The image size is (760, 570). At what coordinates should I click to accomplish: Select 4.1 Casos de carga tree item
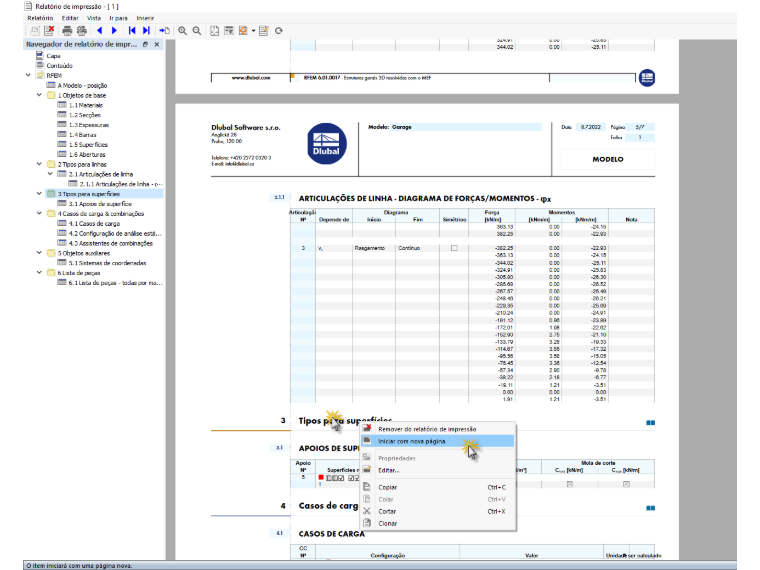89,223
